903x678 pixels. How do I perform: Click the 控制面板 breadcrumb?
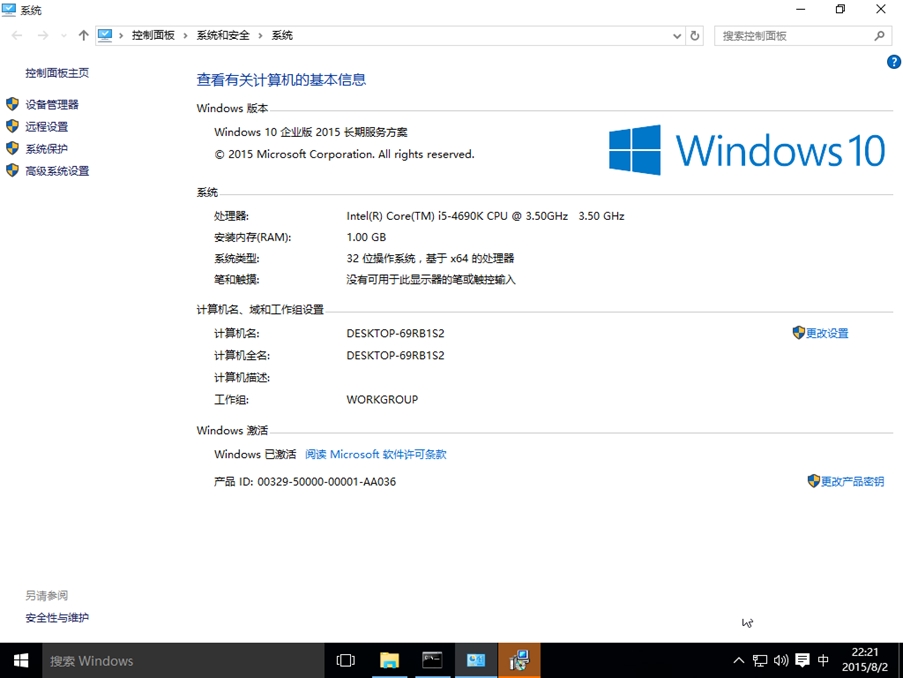pyautogui.click(x=153, y=36)
